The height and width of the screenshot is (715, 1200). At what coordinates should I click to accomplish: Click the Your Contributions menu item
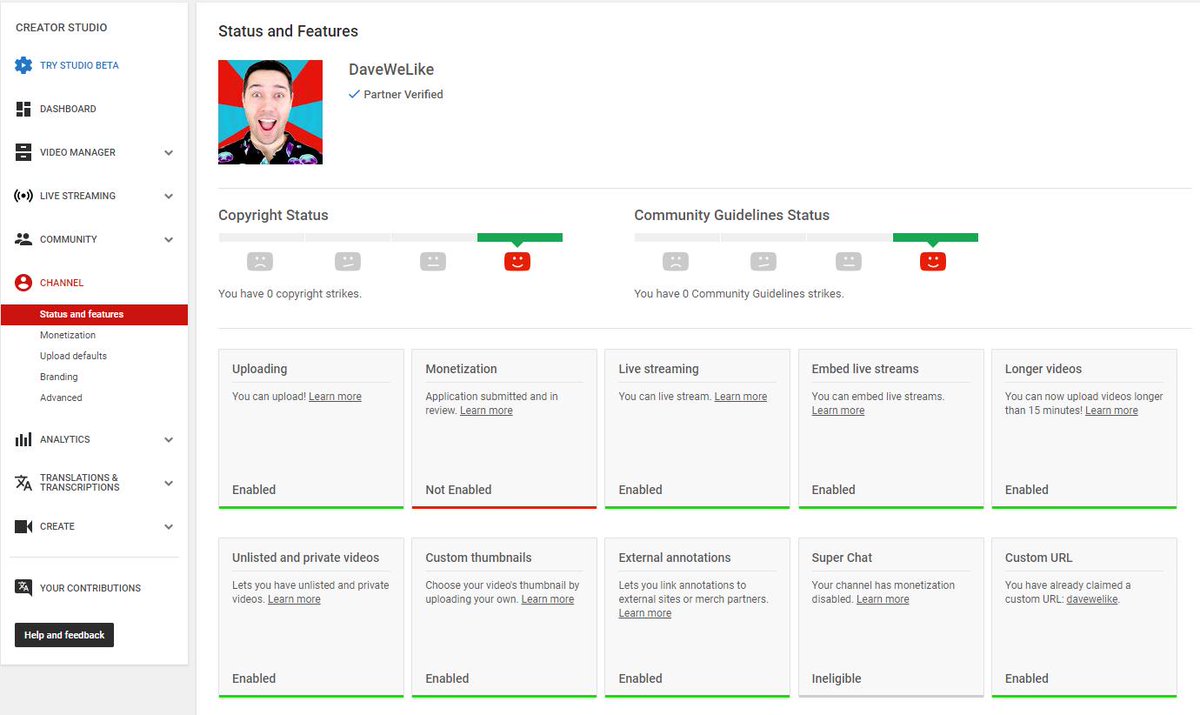click(x=90, y=588)
